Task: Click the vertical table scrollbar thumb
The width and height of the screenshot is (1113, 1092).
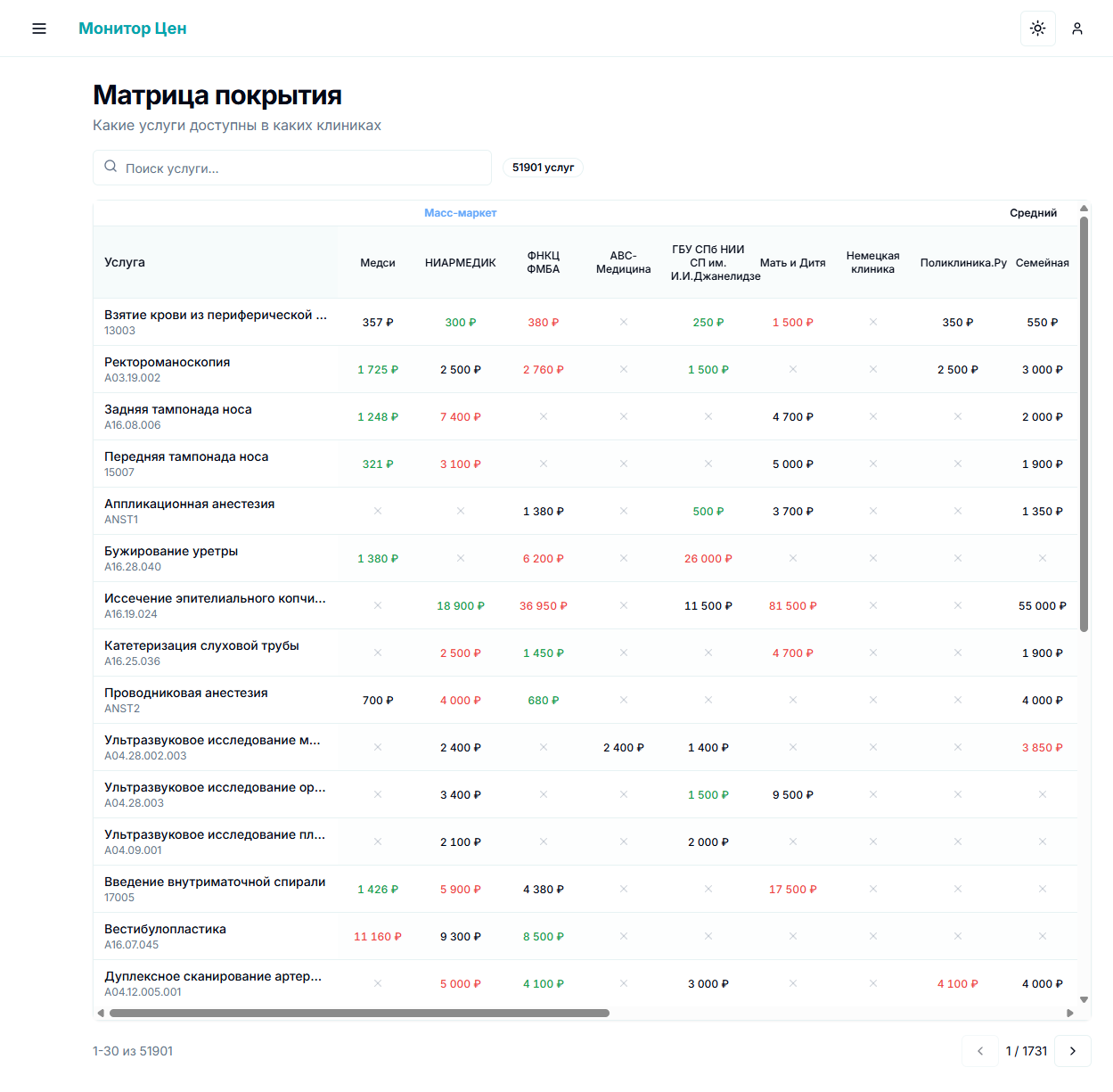Action: coord(1084,423)
